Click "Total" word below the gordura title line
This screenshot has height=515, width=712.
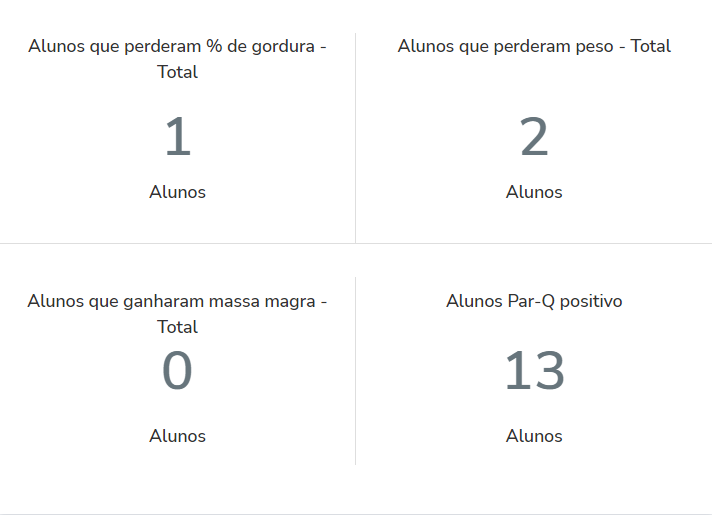pyautogui.click(x=177, y=72)
